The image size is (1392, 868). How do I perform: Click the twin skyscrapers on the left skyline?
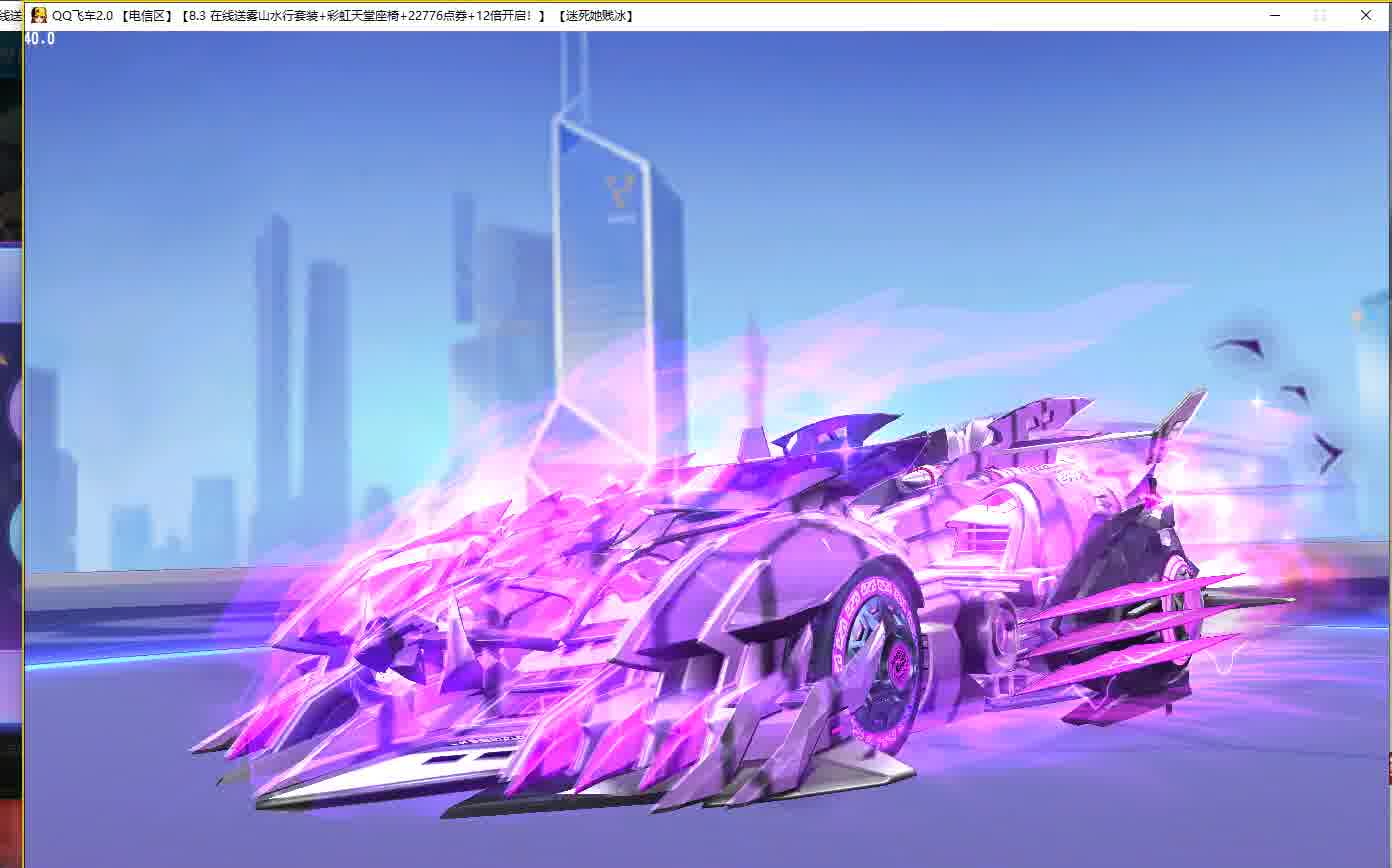tap(300, 380)
